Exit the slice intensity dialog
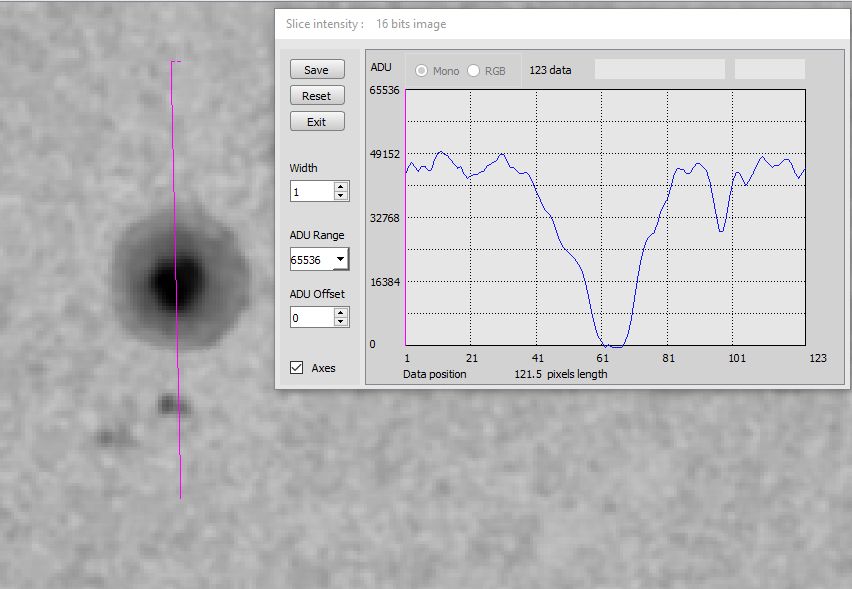 (316, 122)
